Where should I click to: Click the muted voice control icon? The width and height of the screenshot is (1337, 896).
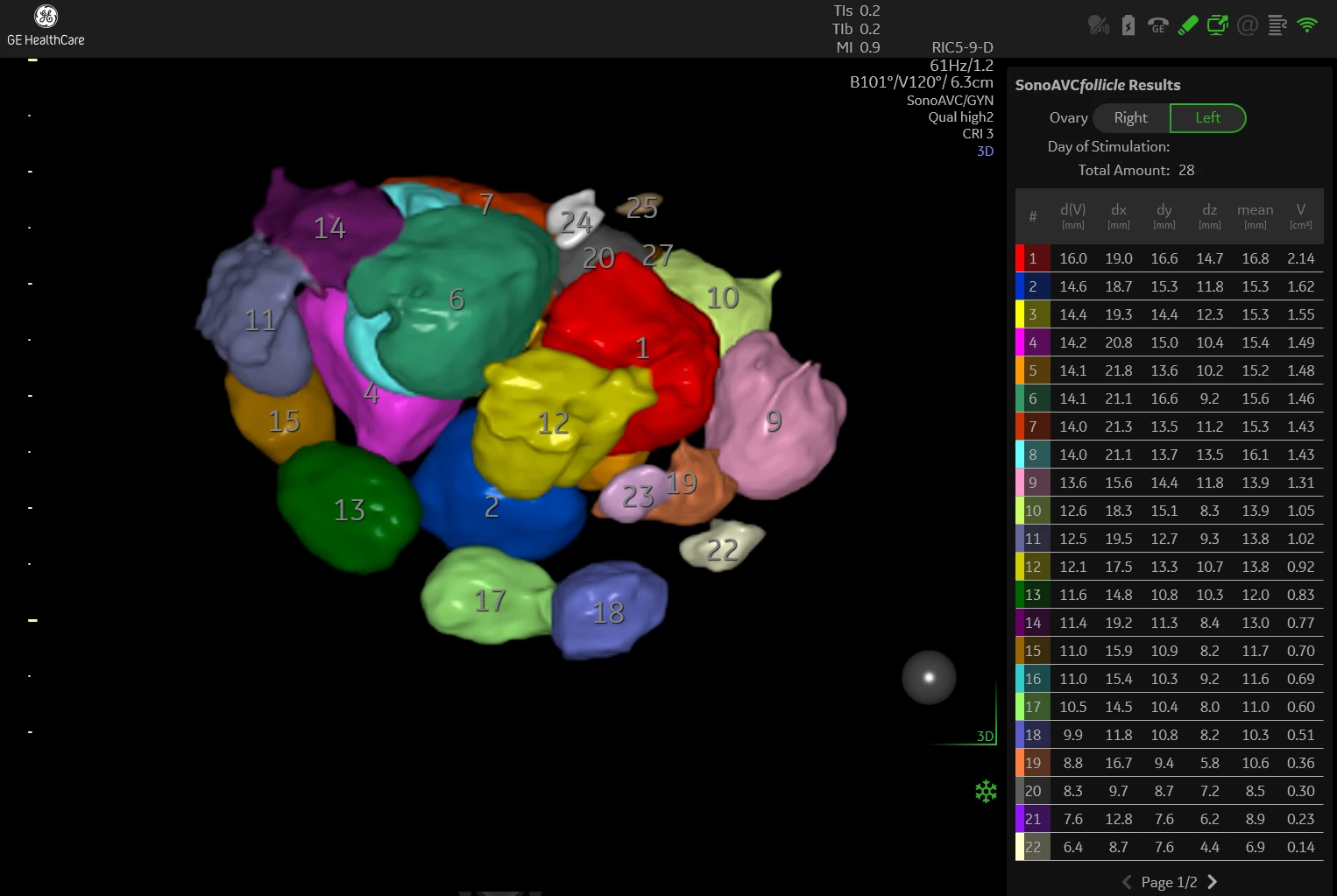pos(1099,25)
